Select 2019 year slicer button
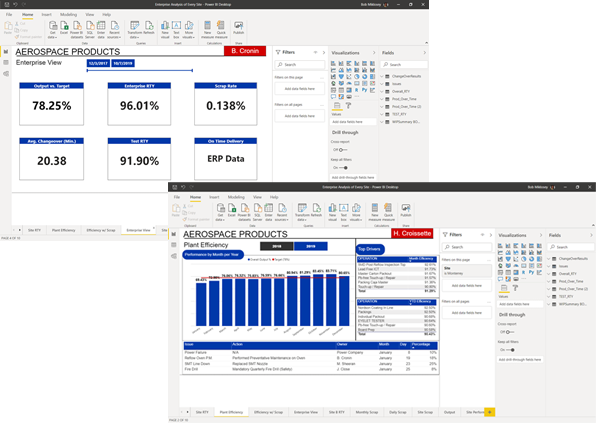Image resolution: width=601 pixels, height=428 pixels. [311, 246]
